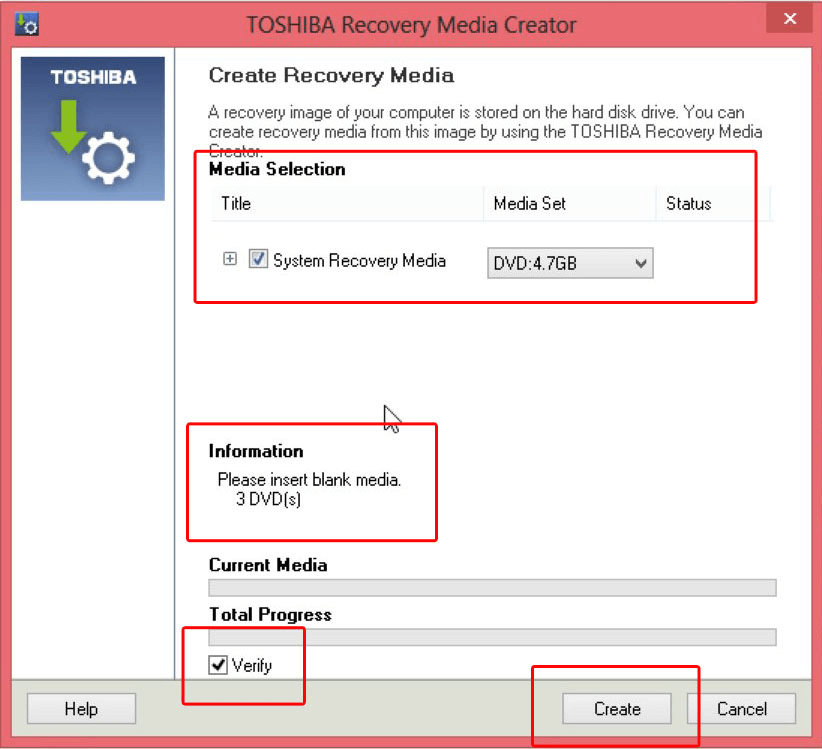Close the Recovery Media Creator window
This screenshot has width=822, height=749.
(789, 19)
